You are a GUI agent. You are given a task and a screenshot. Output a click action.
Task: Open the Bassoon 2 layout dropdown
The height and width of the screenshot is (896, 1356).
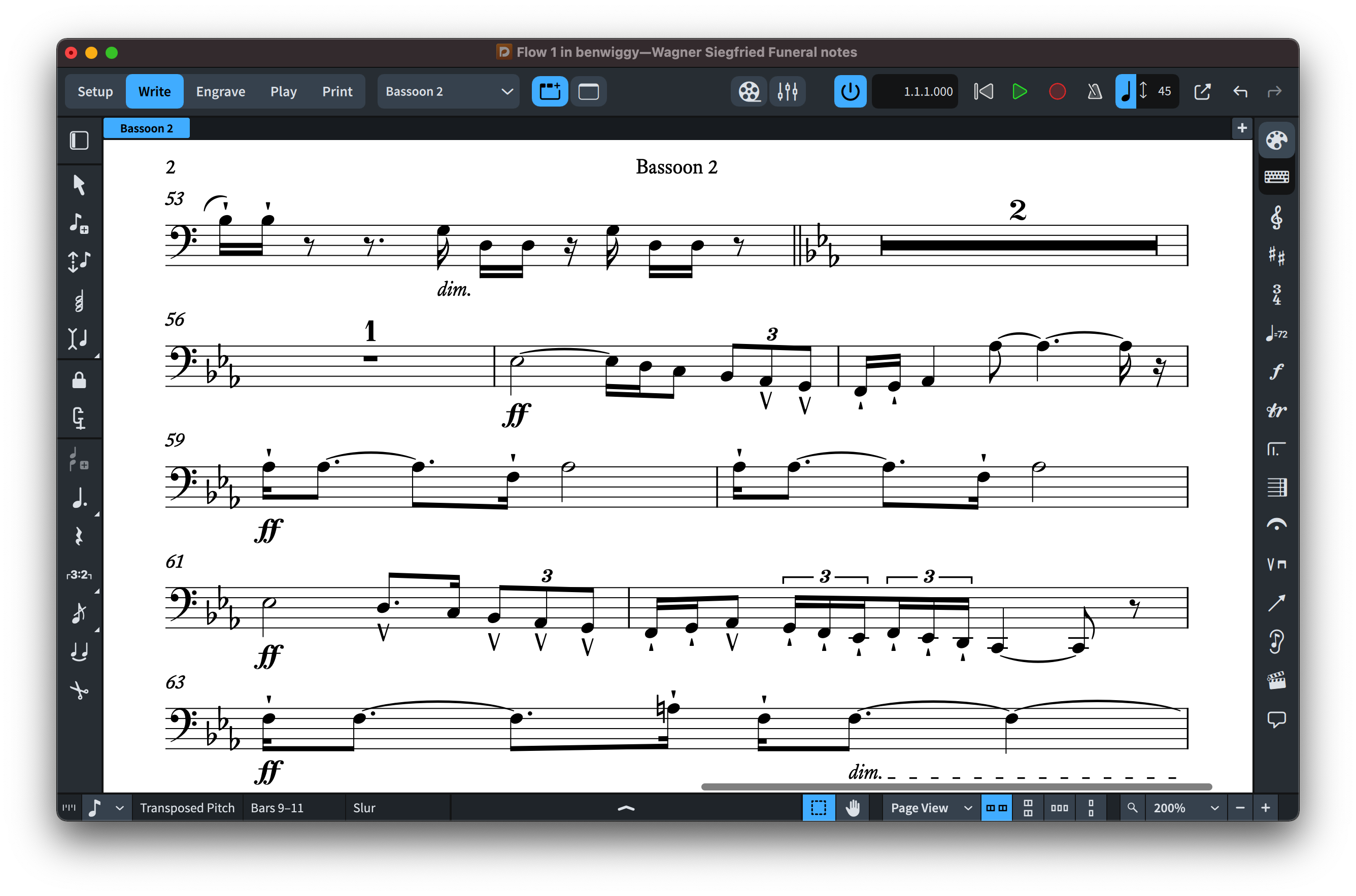click(x=449, y=91)
